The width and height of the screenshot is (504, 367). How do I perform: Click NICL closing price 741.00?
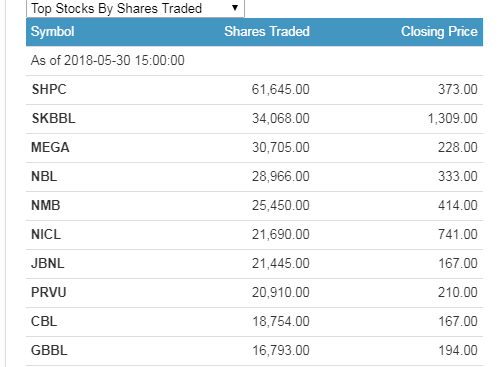click(458, 234)
